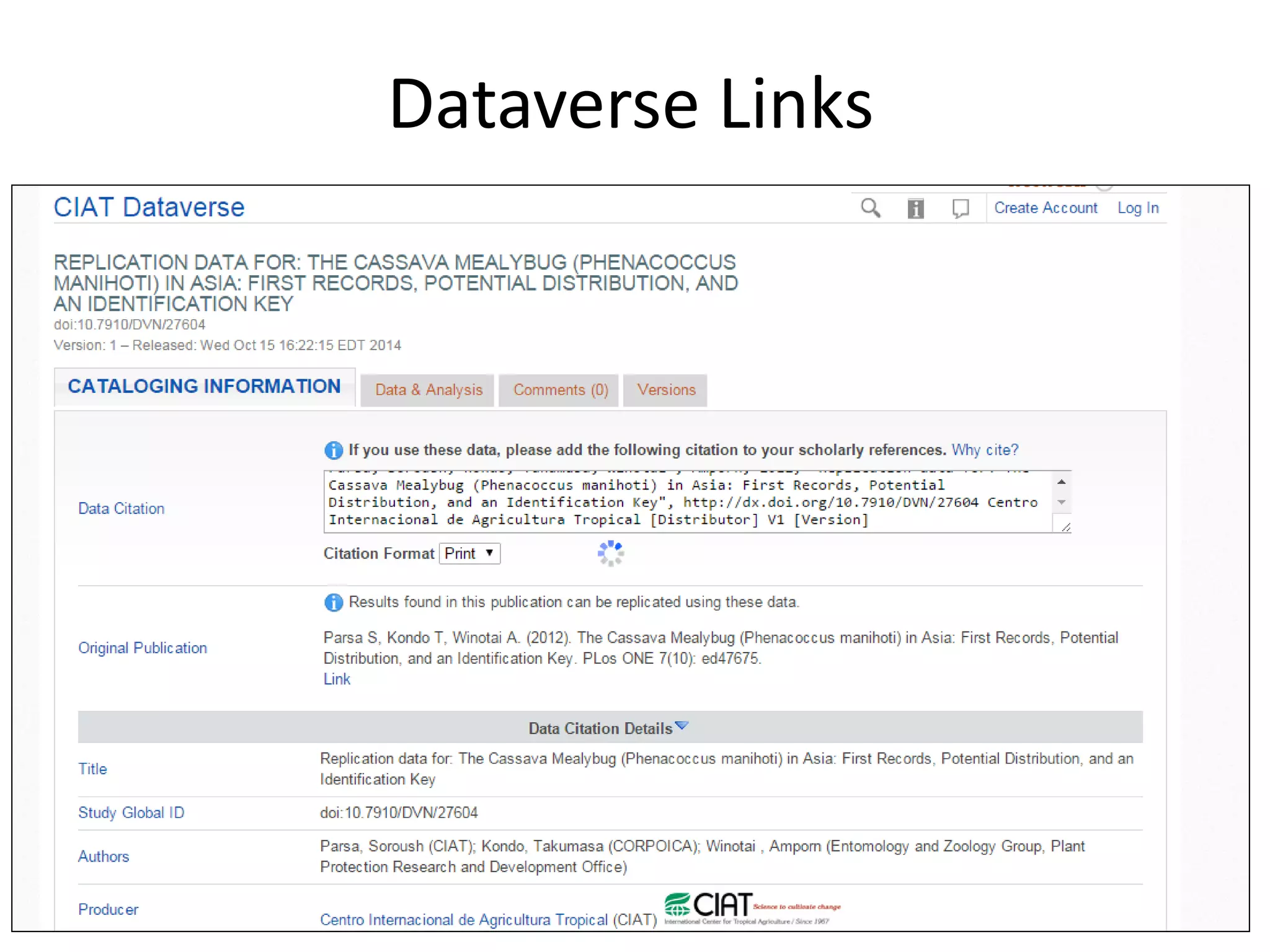Click the Parsa S, Kondo T publication citation
1270x952 pixels.
(x=721, y=648)
